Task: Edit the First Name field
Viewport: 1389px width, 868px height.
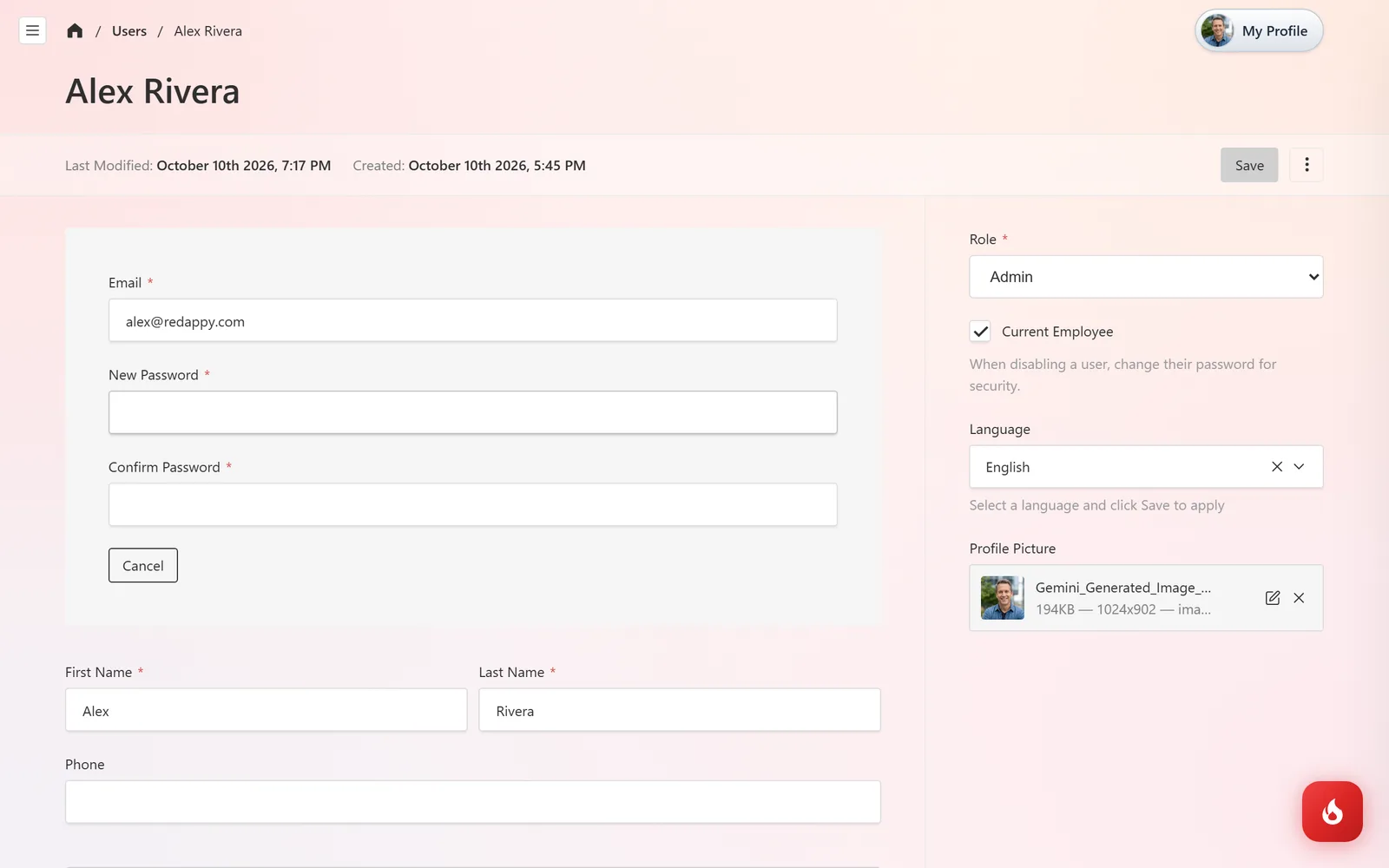Action: click(x=266, y=710)
